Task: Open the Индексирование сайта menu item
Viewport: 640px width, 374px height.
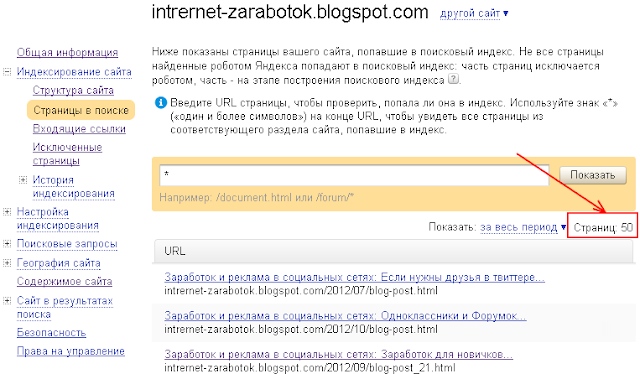Action: tap(74, 72)
